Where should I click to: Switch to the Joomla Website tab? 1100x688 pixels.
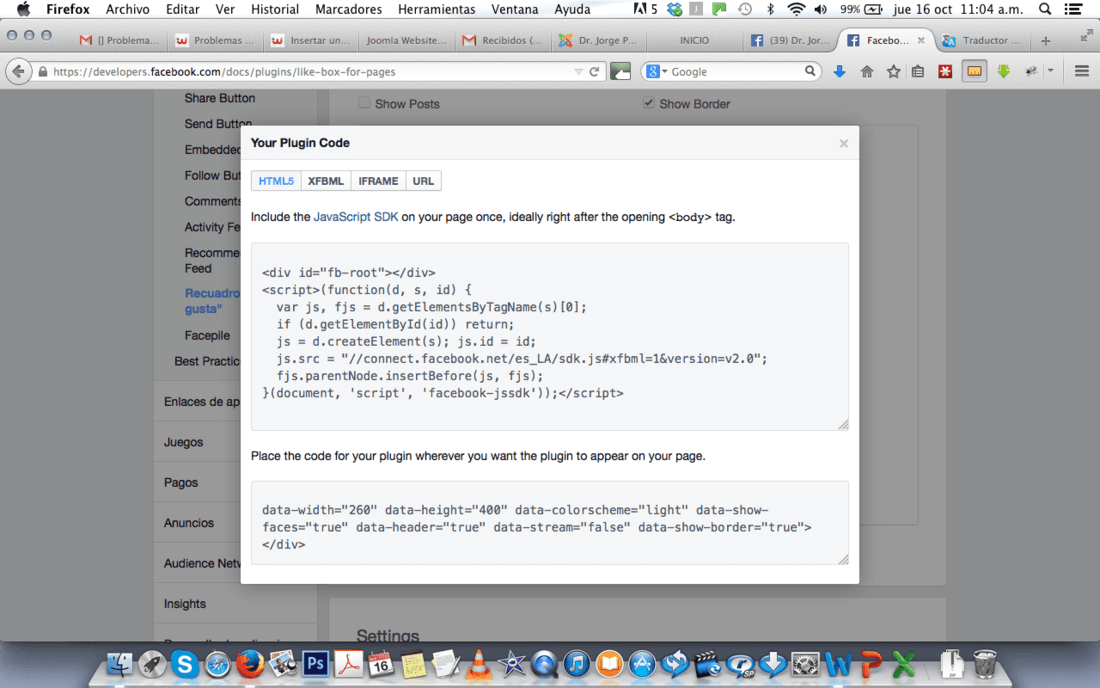[405, 40]
